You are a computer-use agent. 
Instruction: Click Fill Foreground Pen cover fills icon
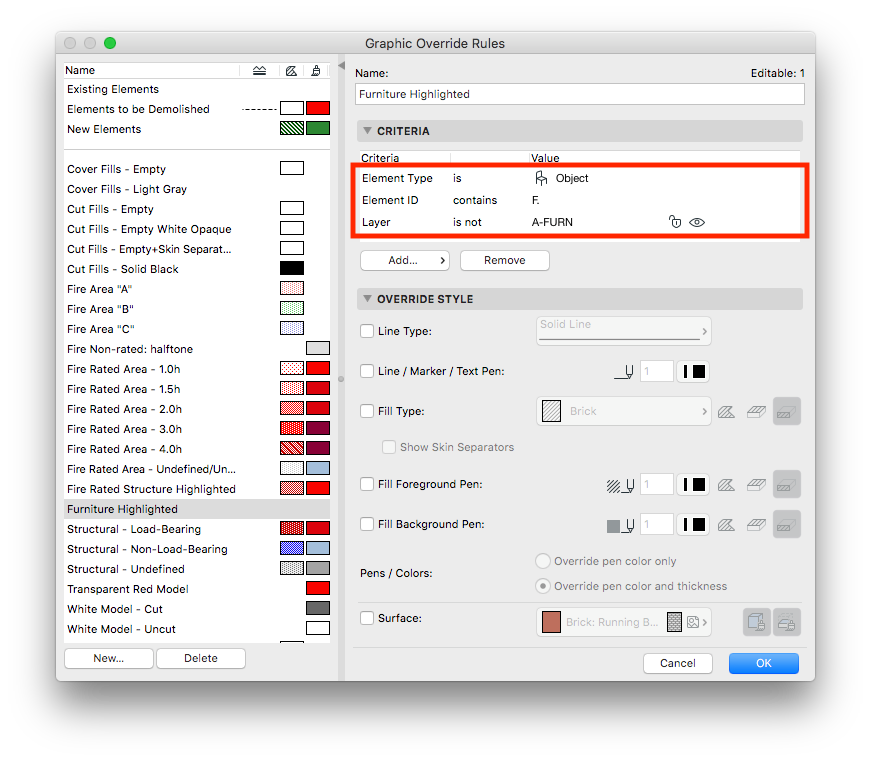coord(756,485)
